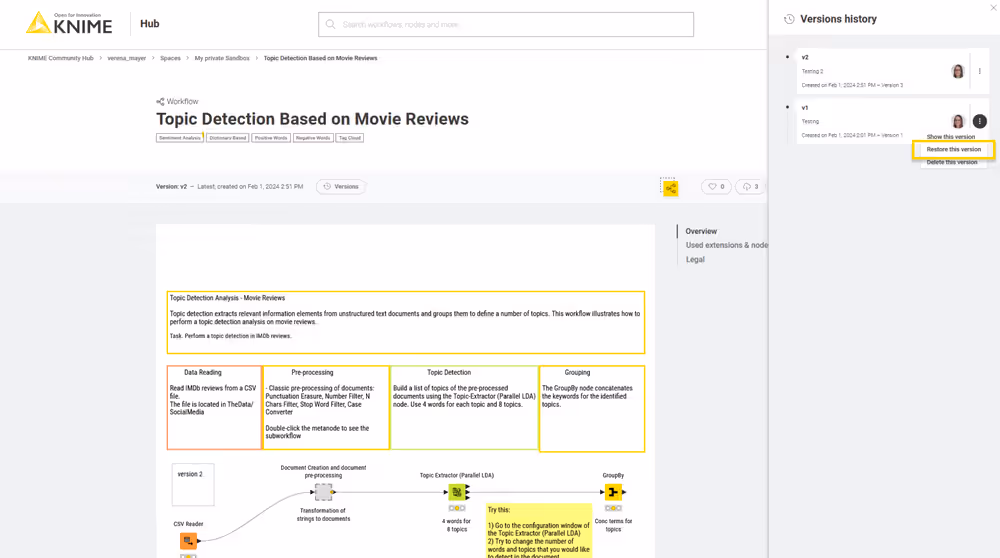Collapse the three-dot menu for version v1
This screenshot has width=1000, height=558.
click(x=980, y=121)
